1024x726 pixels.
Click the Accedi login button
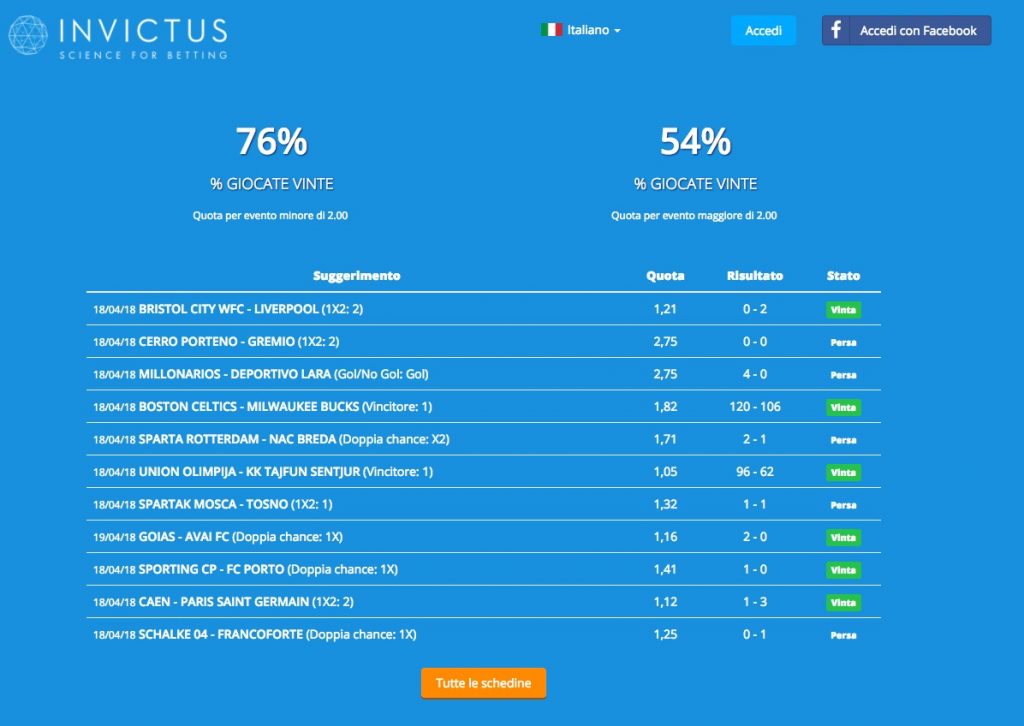pos(763,31)
